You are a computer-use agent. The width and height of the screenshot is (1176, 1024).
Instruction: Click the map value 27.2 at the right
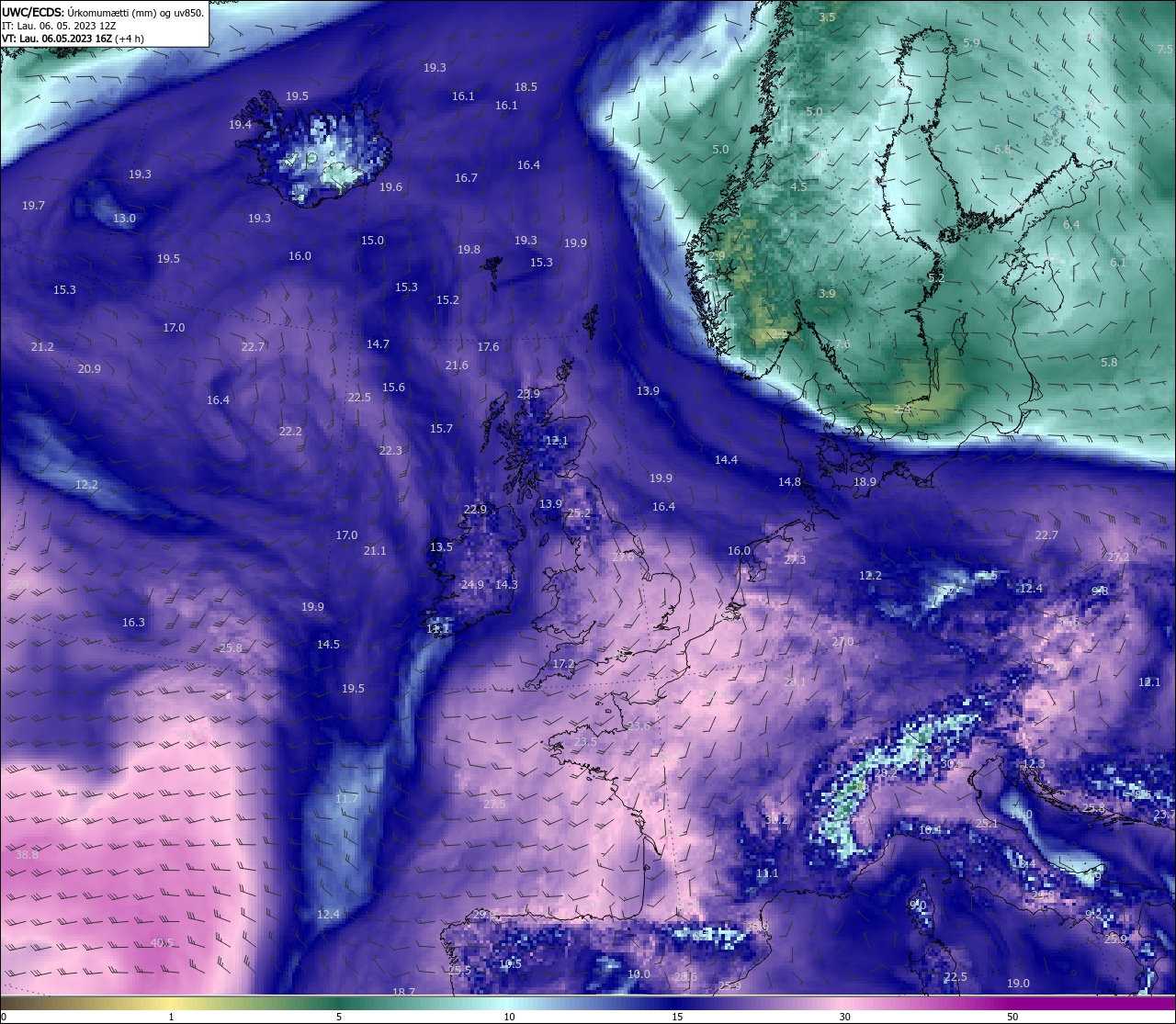1118,557
